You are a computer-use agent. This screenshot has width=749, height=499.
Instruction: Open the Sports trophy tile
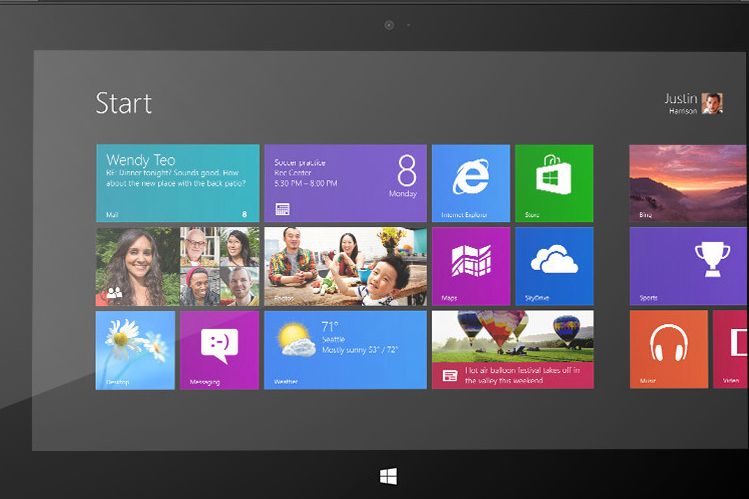[x=689, y=266]
